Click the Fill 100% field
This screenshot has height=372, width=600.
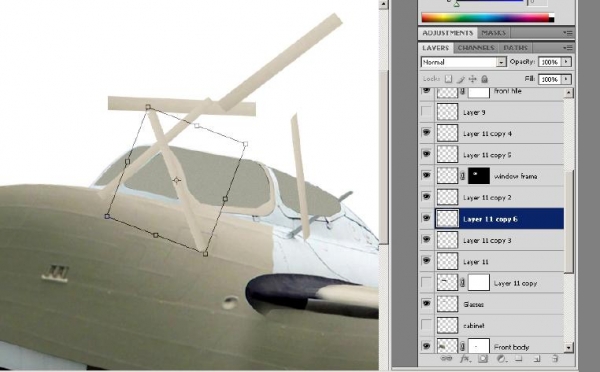tap(550, 79)
